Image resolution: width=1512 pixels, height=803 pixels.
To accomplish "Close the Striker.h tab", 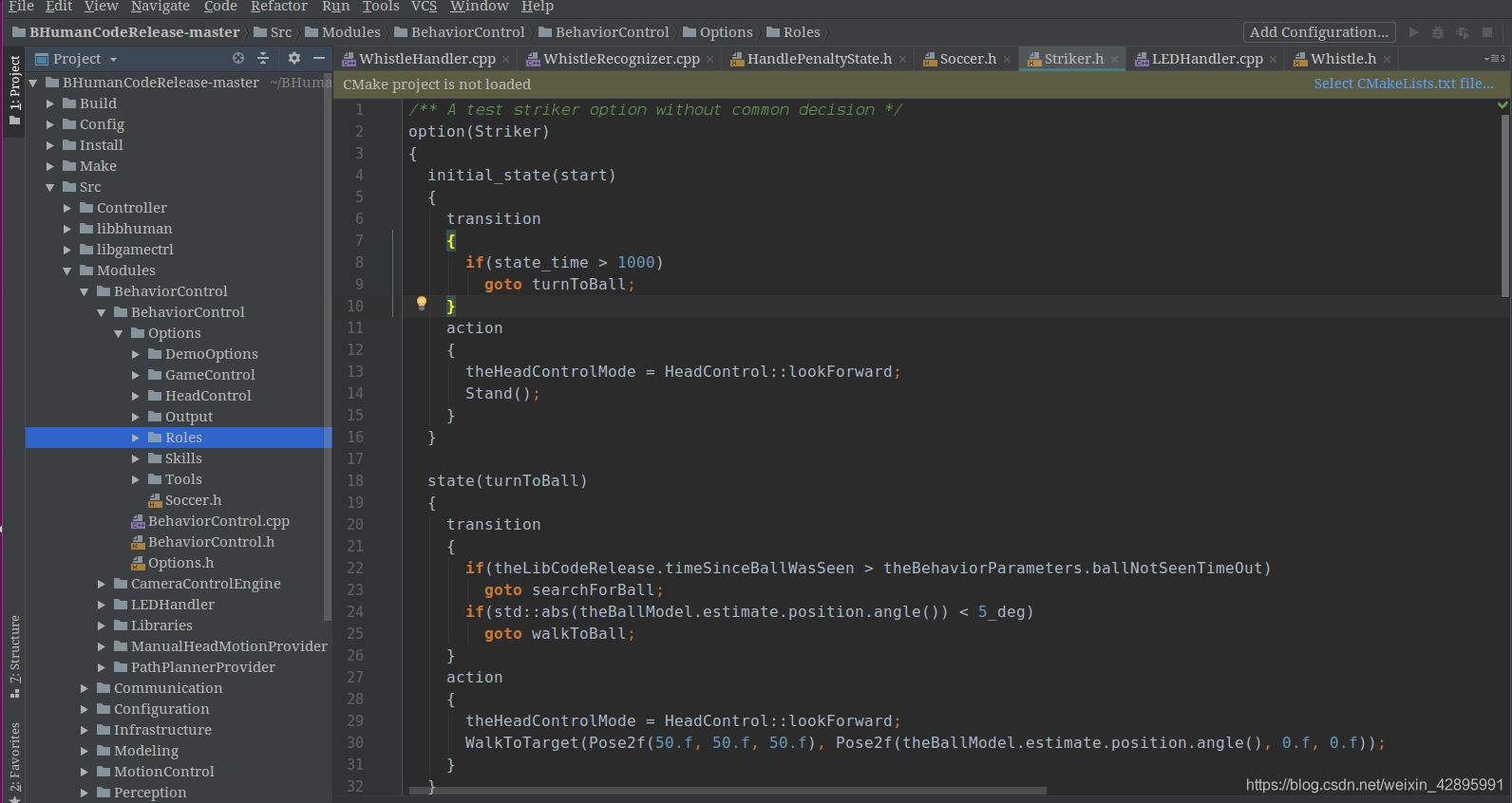I will pyautogui.click(x=1114, y=60).
